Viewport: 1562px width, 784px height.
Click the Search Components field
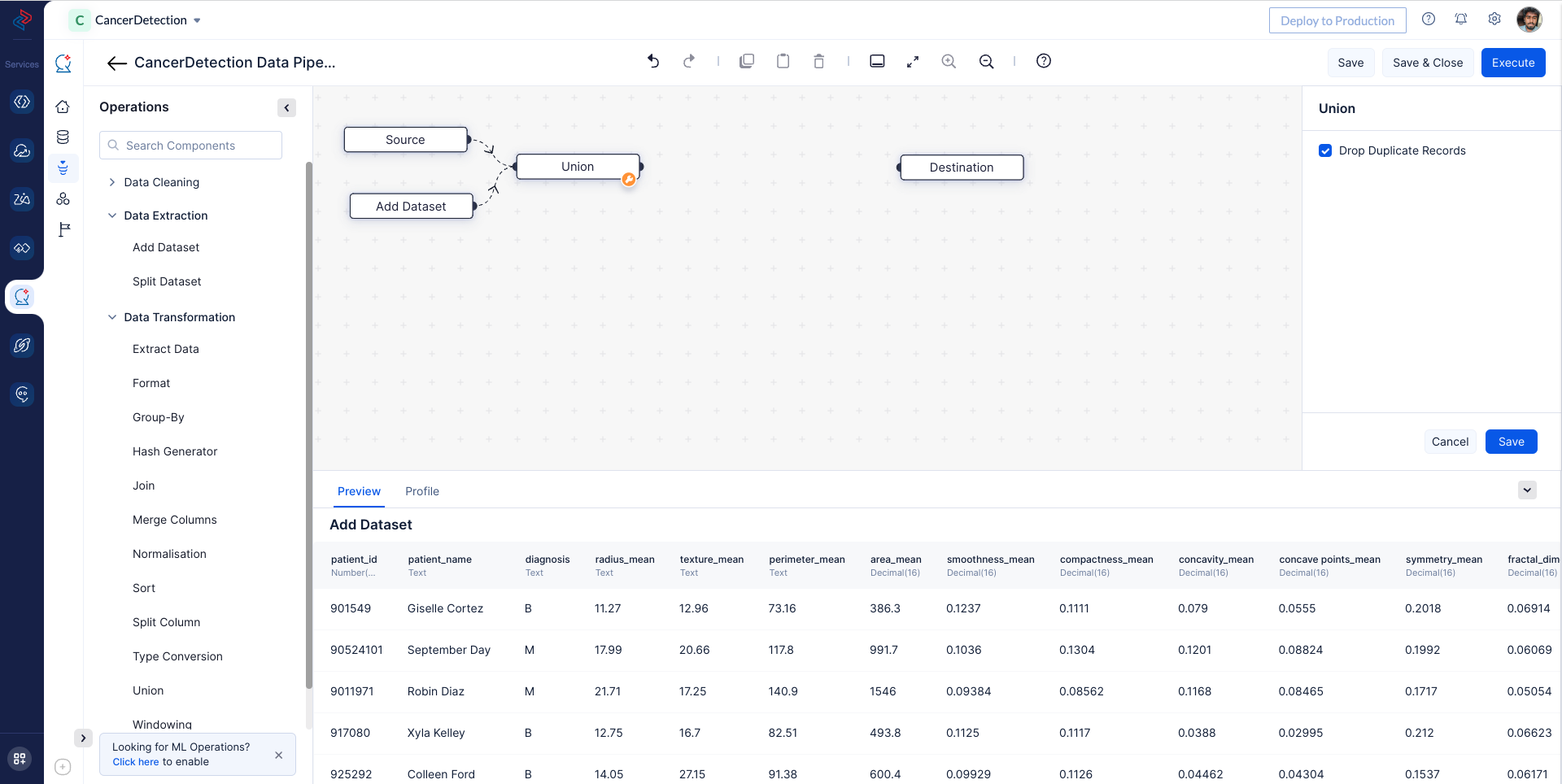(191, 146)
